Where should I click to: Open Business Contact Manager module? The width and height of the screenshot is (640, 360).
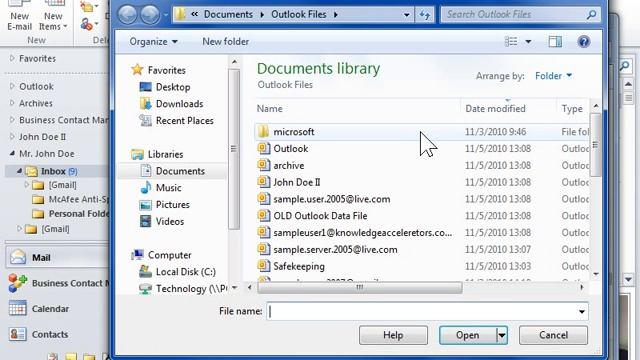pos(58,283)
